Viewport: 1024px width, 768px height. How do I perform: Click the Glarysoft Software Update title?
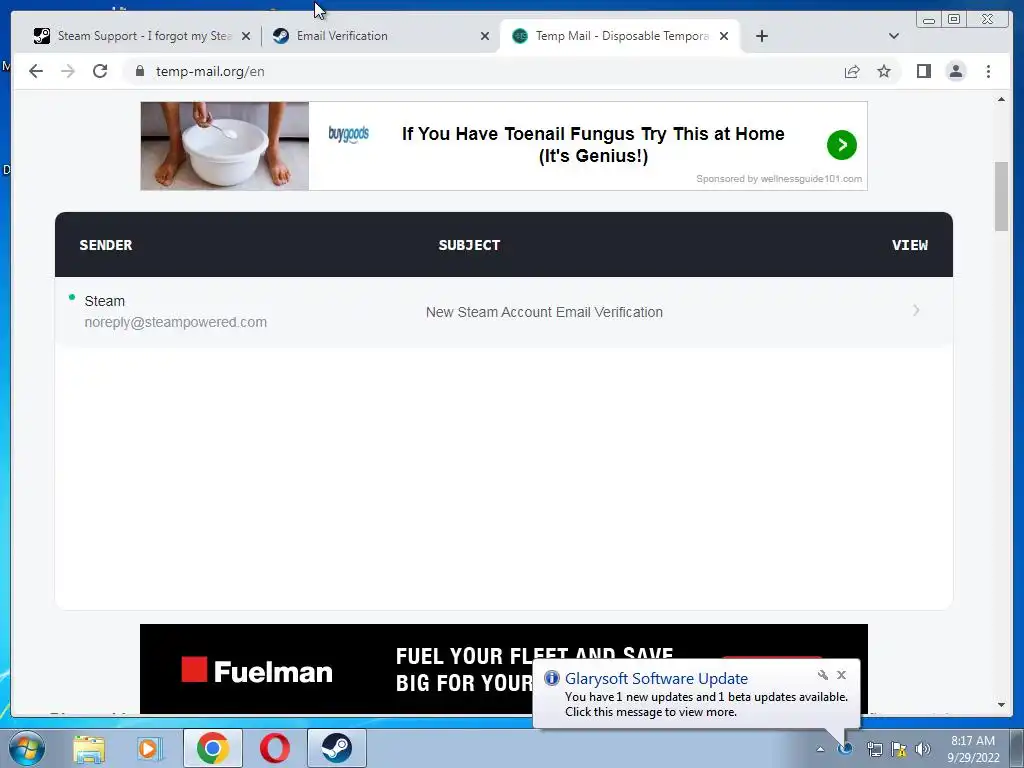[656, 679]
